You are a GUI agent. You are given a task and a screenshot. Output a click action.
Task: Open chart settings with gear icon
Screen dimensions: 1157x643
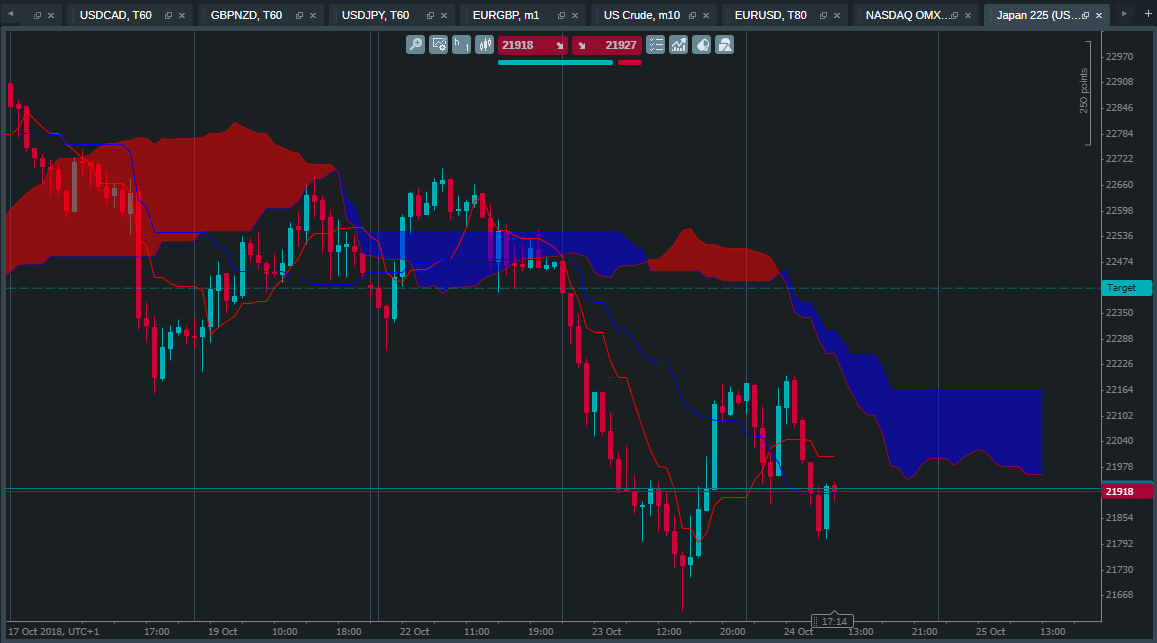[438, 45]
